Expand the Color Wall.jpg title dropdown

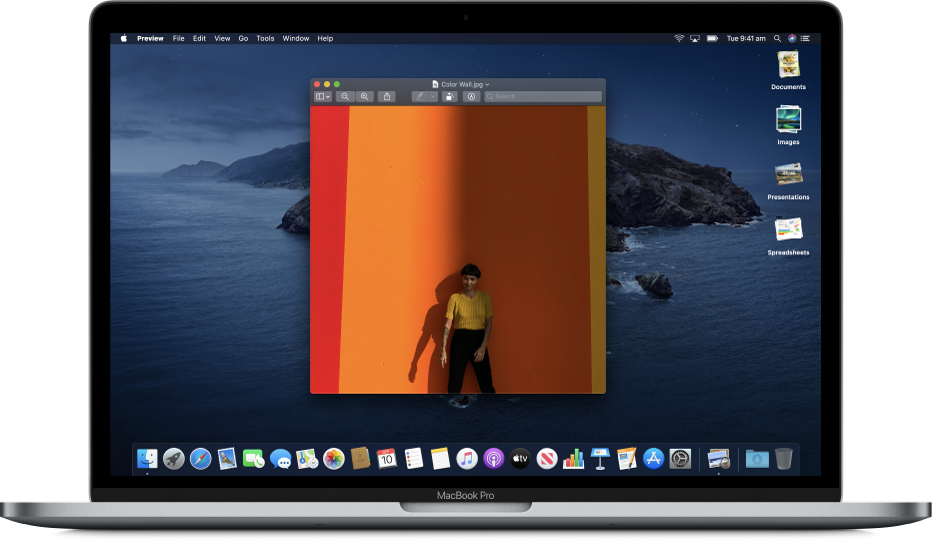point(487,85)
